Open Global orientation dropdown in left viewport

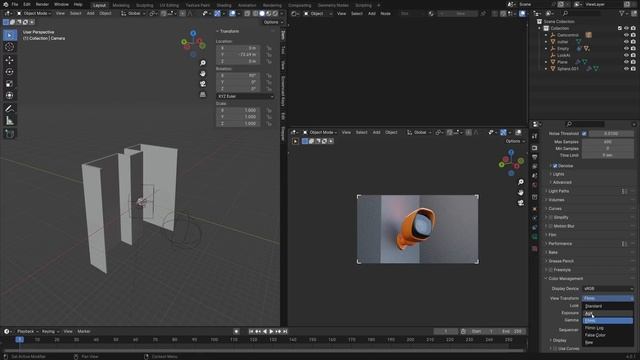pyautogui.click(x=133, y=13)
